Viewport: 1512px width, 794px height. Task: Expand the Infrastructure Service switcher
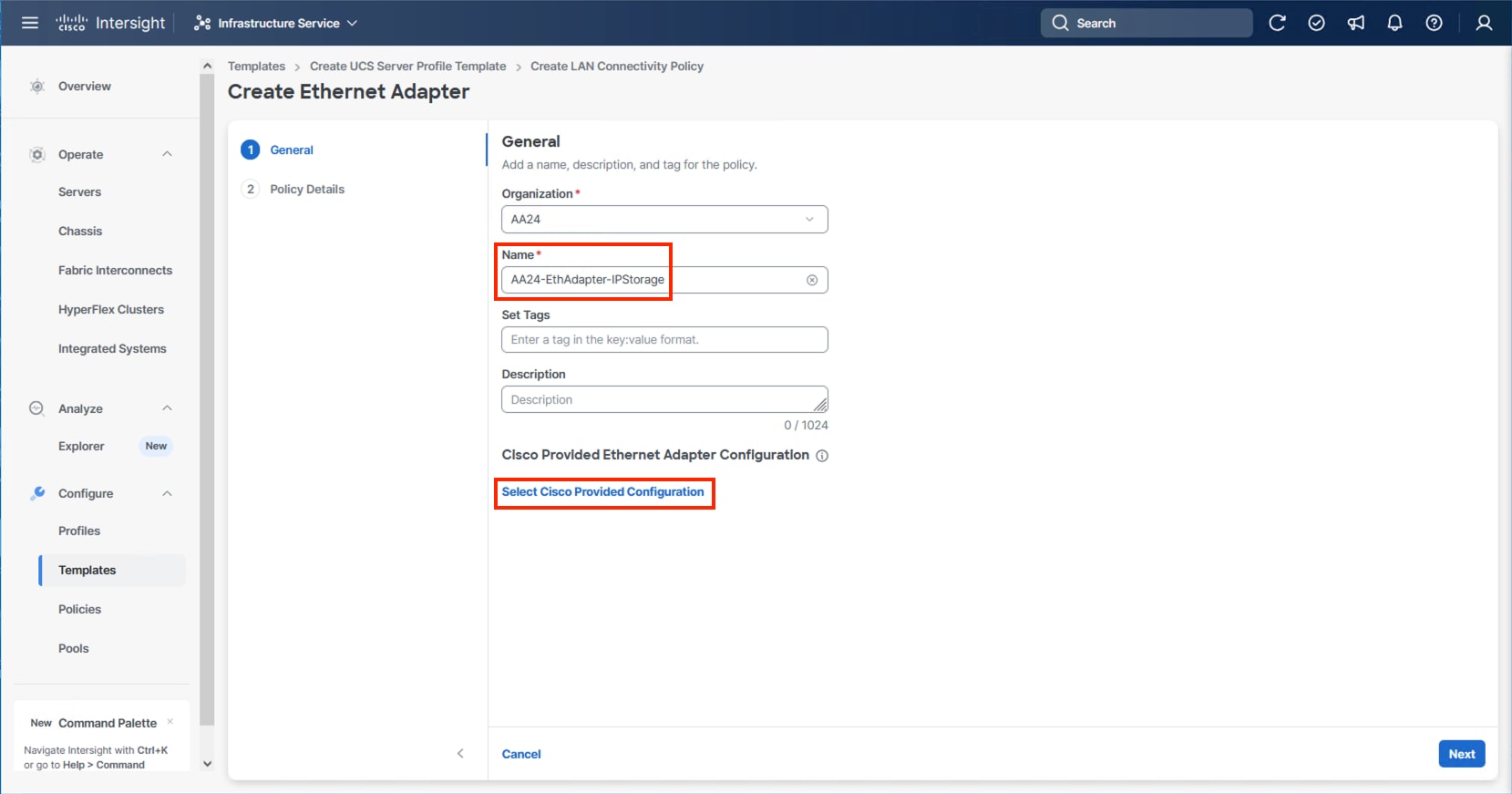[x=276, y=23]
